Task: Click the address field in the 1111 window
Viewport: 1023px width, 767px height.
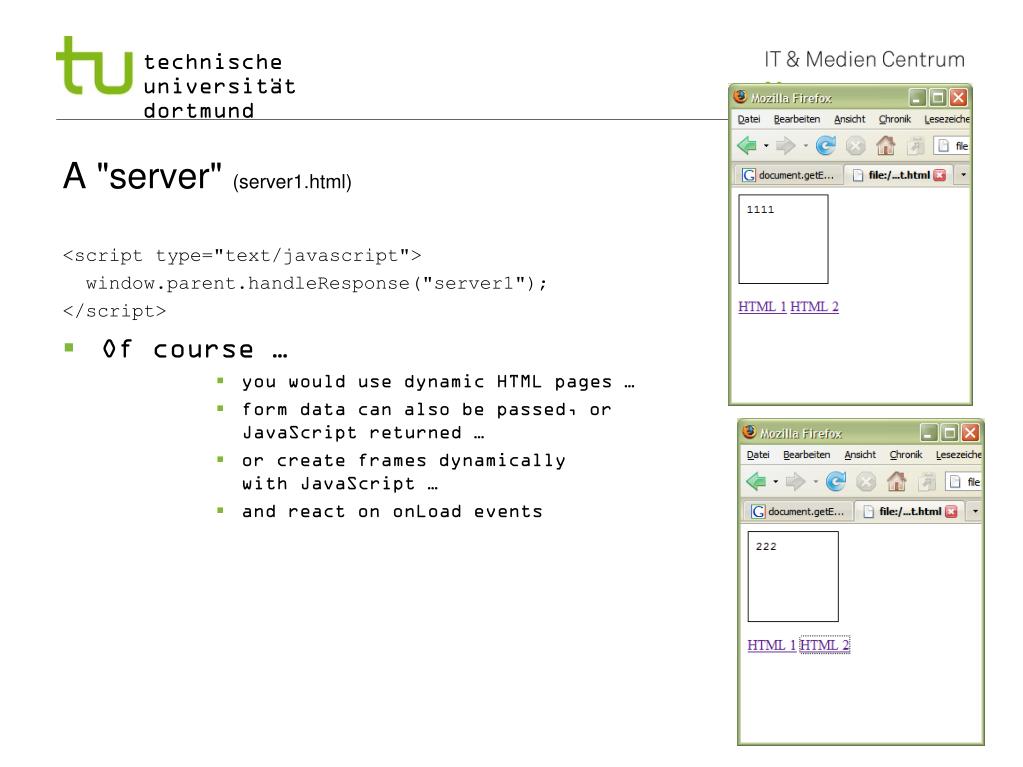Action: (x=953, y=145)
